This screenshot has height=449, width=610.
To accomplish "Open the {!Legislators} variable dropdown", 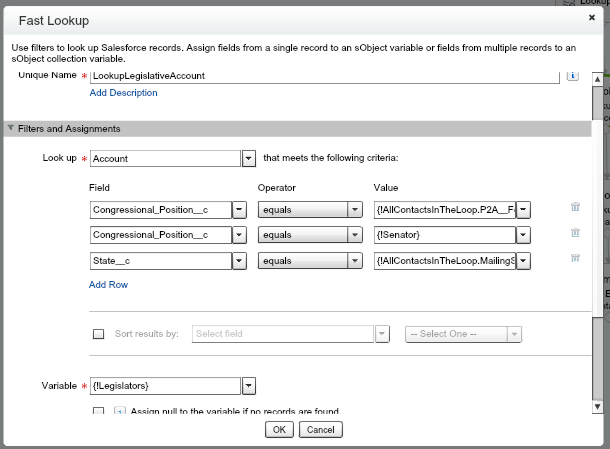I will [x=248, y=386].
